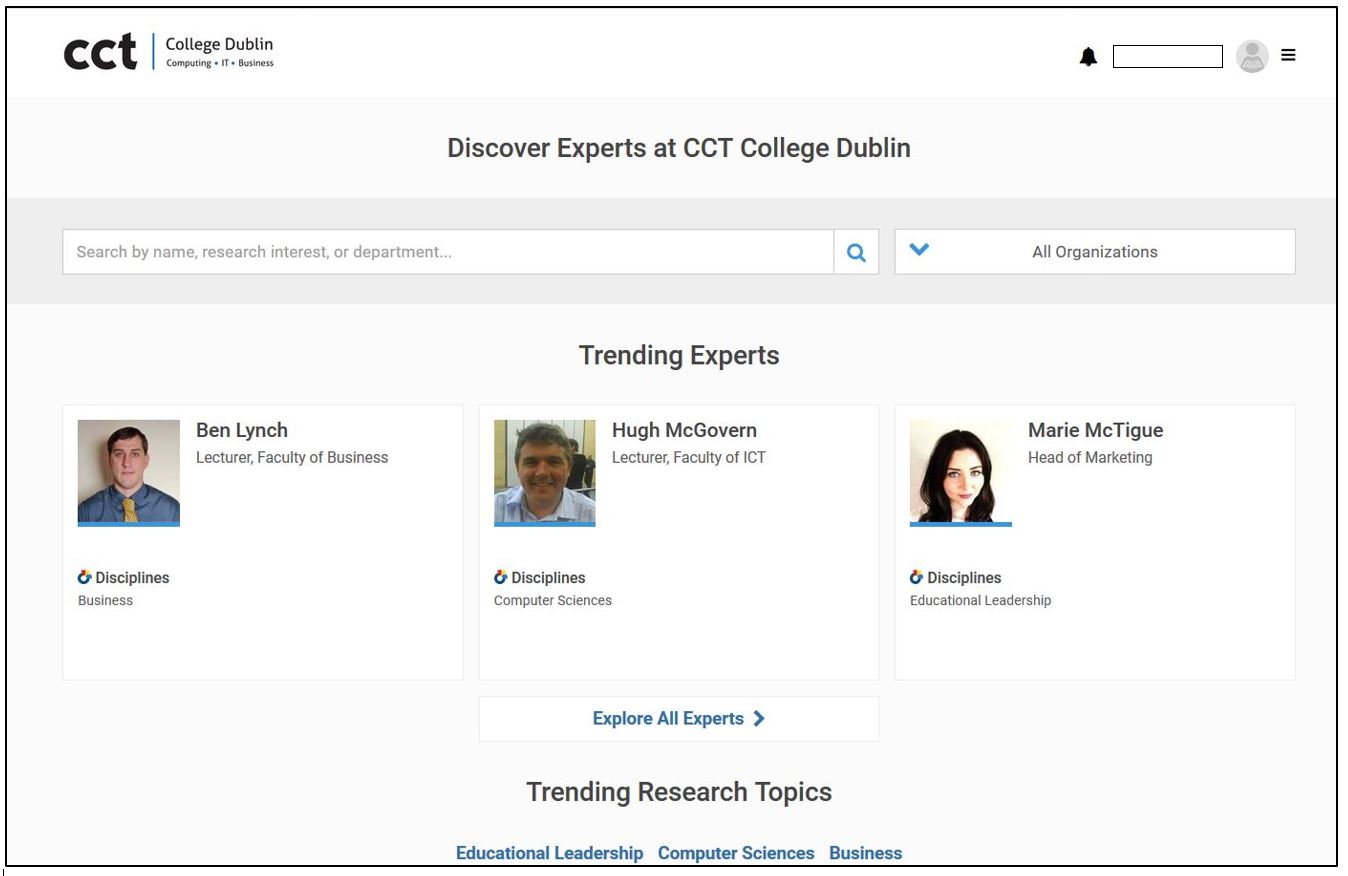Open Marie McTigue's profile photo
The height and width of the screenshot is (876, 1348).
point(961,472)
